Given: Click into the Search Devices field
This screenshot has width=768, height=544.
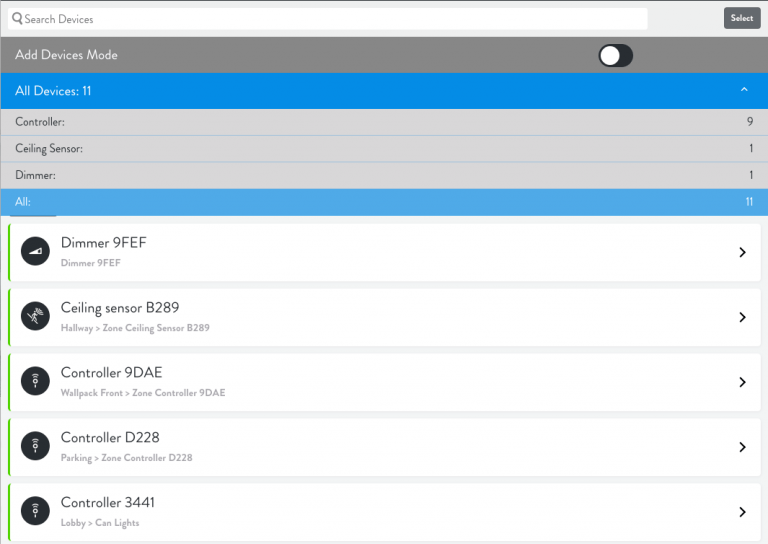Looking at the screenshot, I should point(330,19).
